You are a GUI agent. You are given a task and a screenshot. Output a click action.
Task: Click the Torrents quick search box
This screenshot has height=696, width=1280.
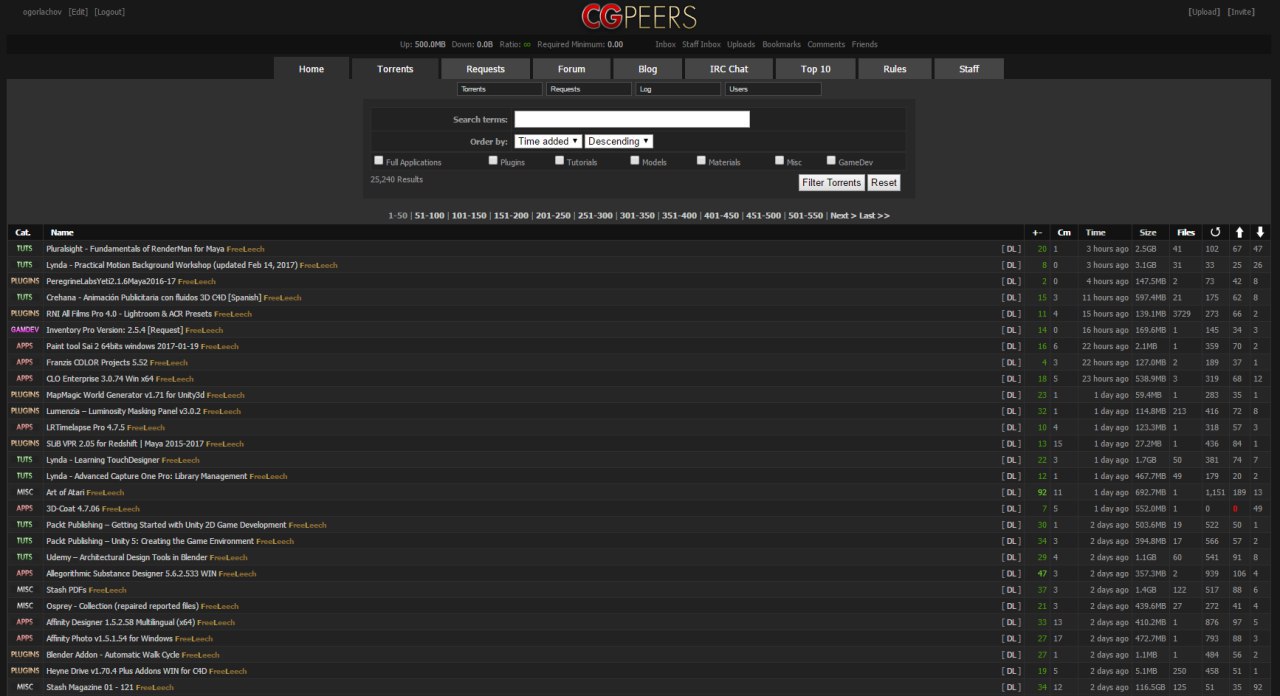pos(500,89)
